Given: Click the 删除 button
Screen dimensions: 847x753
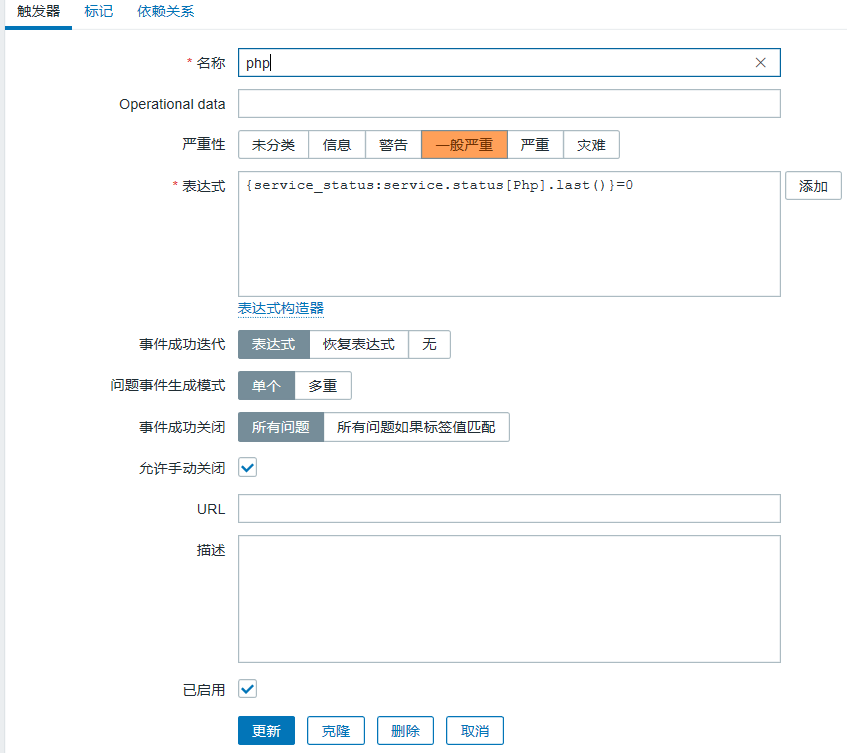Looking at the screenshot, I should pyautogui.click(x=406, y=731).
